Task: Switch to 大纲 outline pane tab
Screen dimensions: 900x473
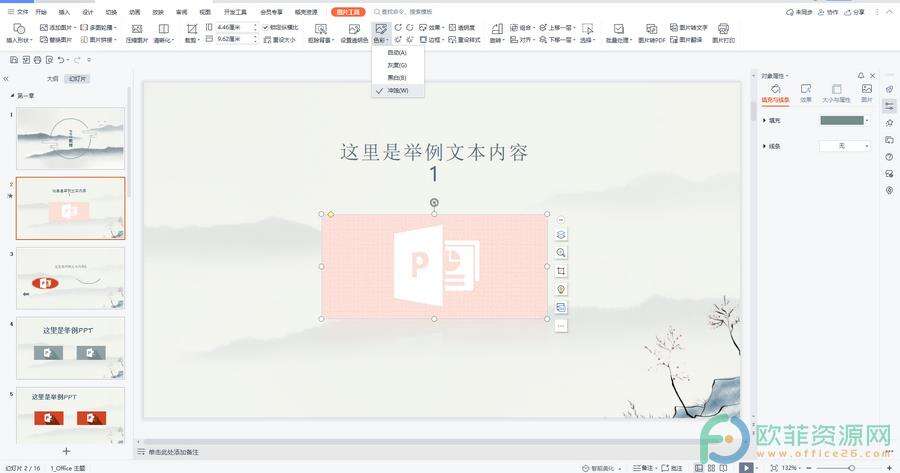Action: pyautogui.click(x=52, y=79)
